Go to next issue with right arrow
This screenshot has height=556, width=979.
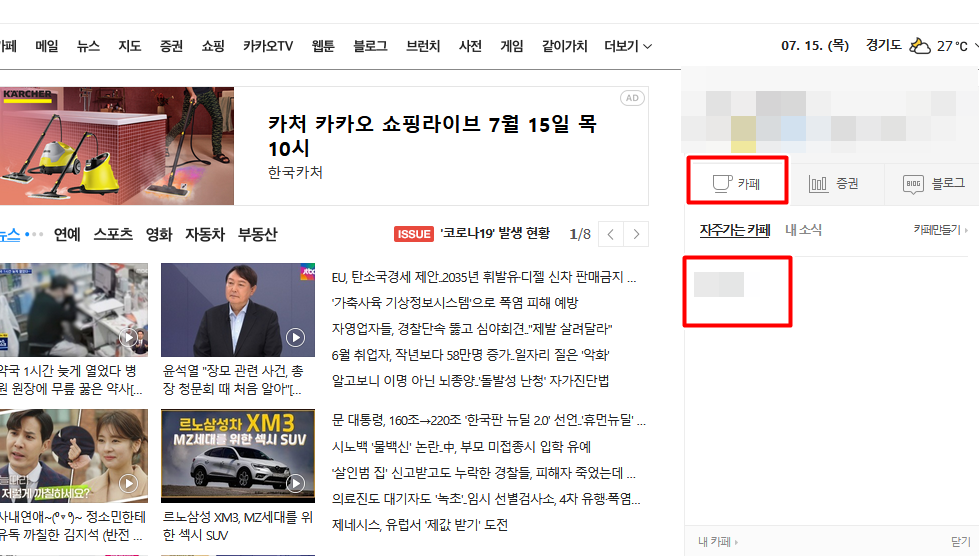click(x=636, y=234)
